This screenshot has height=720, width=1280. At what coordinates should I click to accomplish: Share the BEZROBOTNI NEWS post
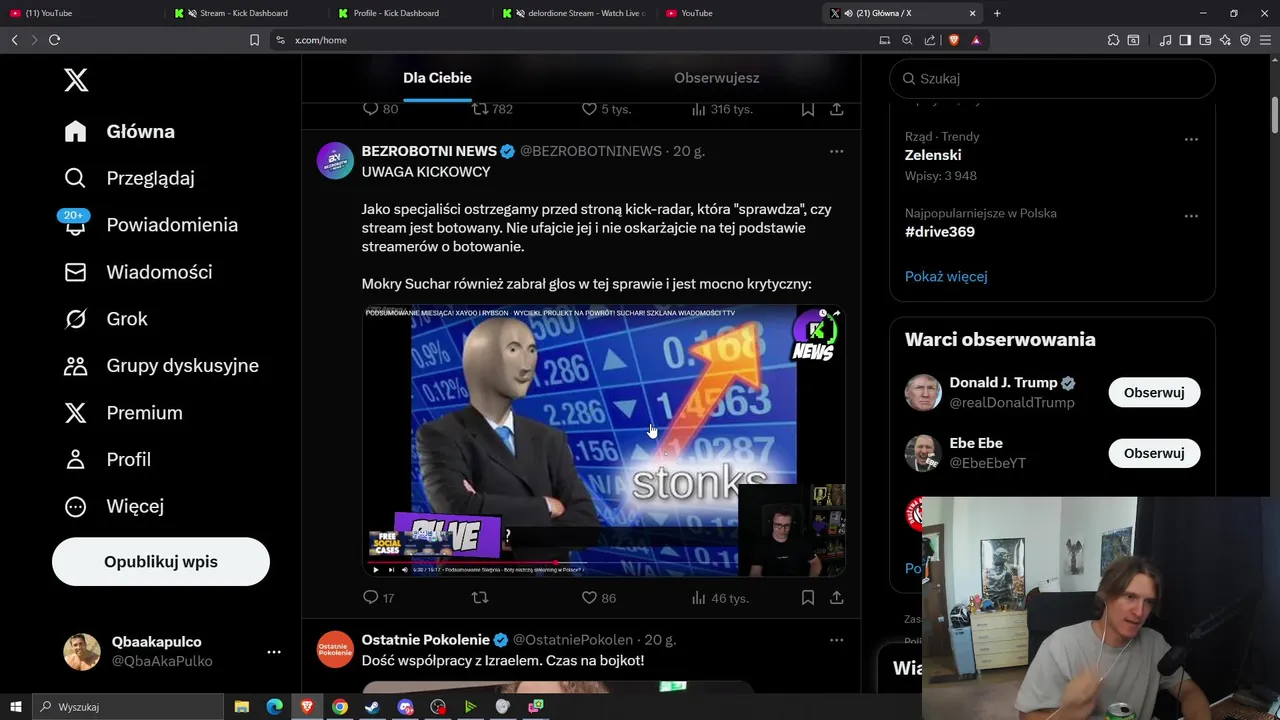coord(837,598)
